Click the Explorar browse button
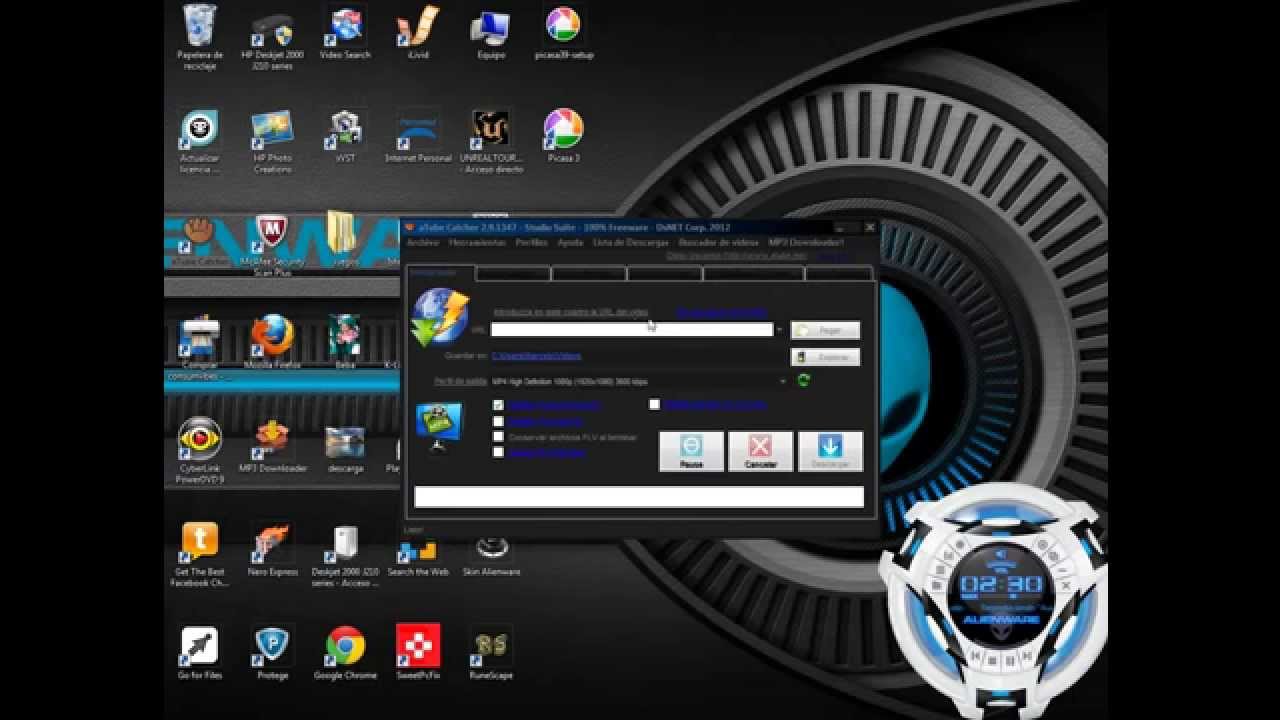 click(825, 357)
